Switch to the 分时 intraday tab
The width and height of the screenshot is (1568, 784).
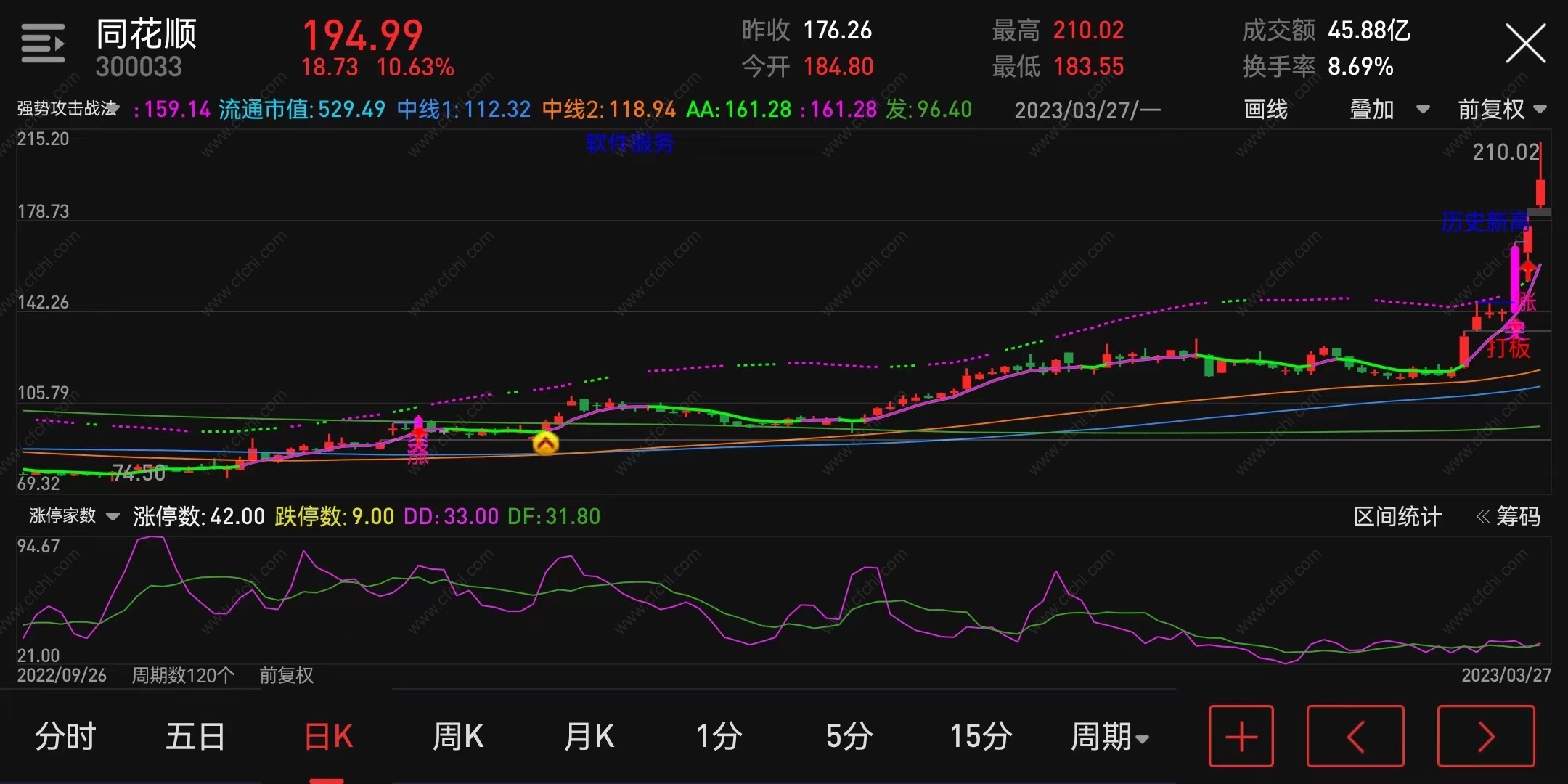65,736
